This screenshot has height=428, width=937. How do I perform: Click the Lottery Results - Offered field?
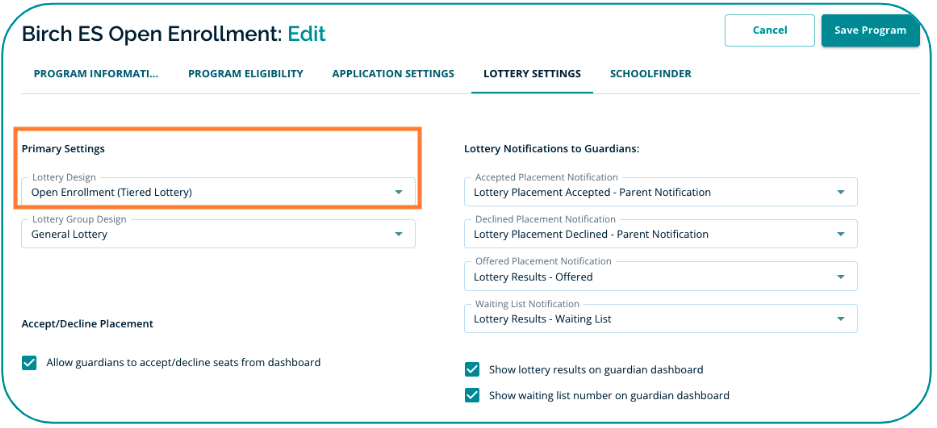coord(640,277)
